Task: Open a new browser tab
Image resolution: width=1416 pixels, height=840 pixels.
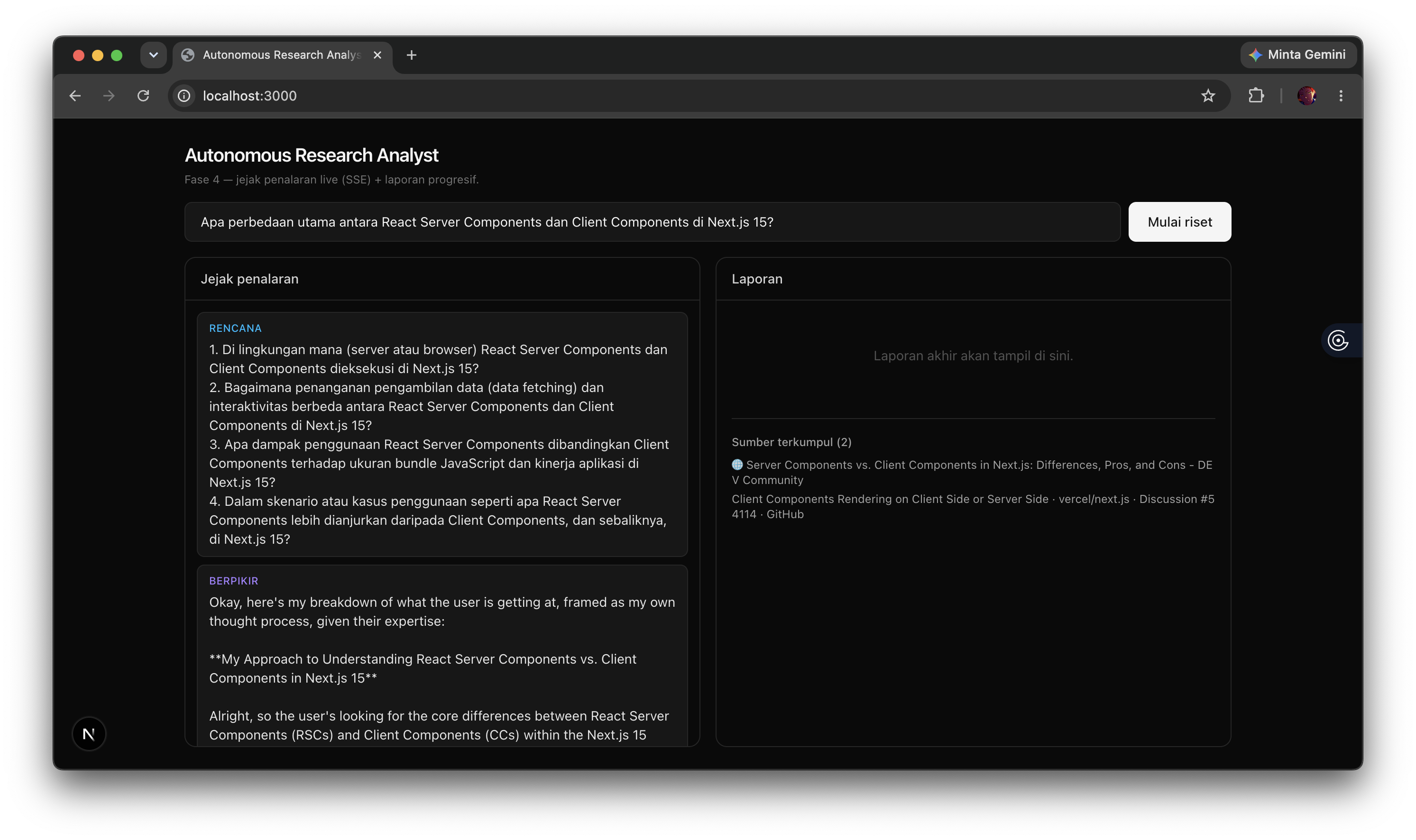Action: (412, 55)
